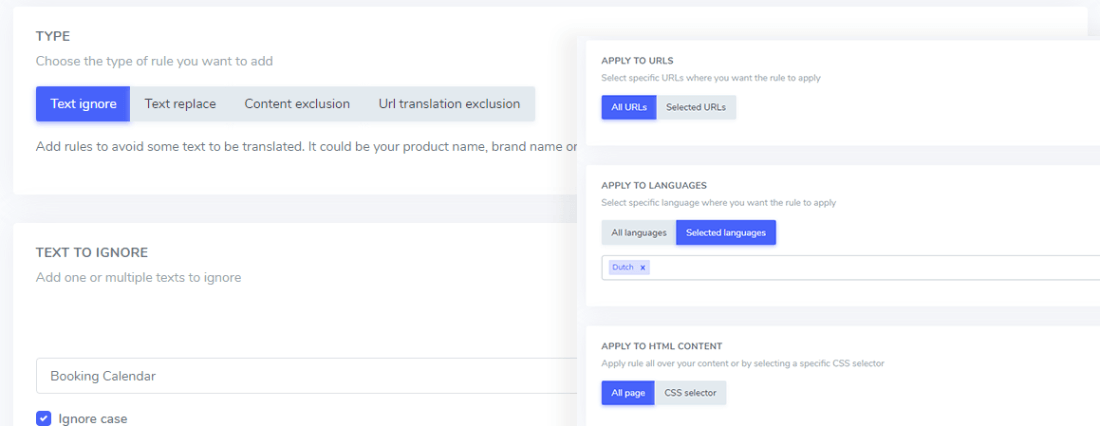The height and width of the screenshot is (426, 1100).
Task: Click the Selected languages button
Action: point(725,233)
